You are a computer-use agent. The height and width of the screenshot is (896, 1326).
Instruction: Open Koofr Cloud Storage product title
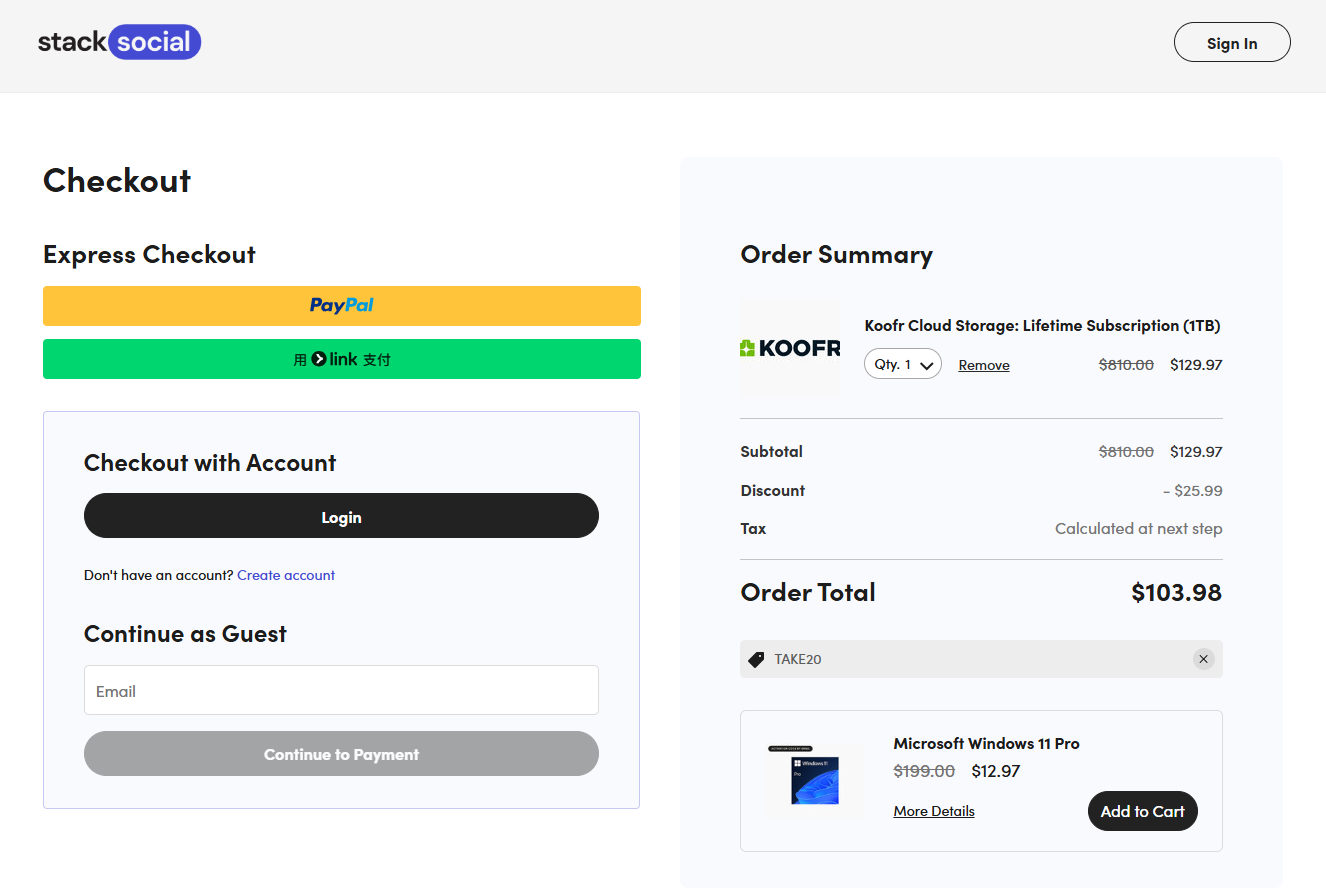(x=1042, y=326)
